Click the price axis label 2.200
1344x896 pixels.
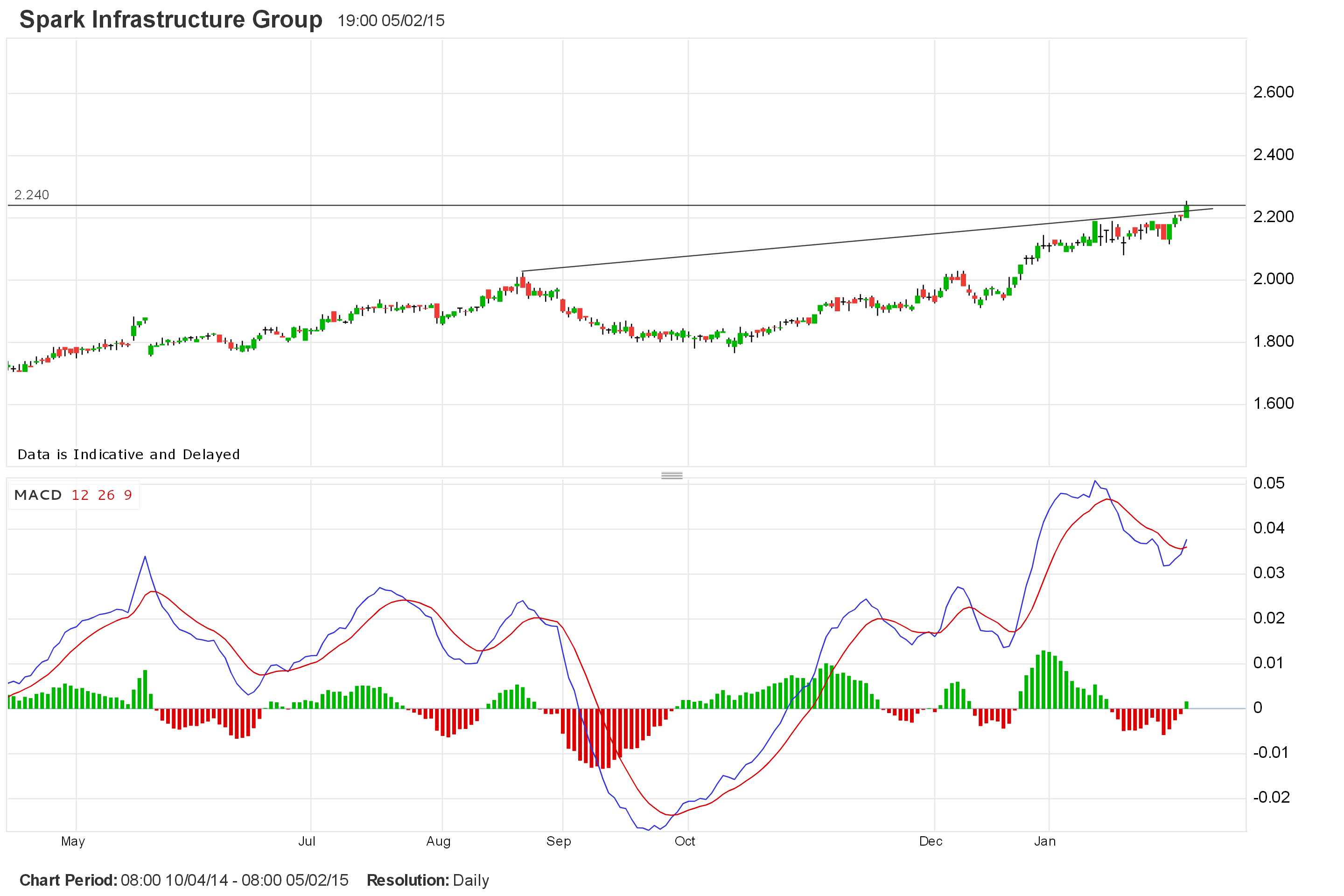1273,217
